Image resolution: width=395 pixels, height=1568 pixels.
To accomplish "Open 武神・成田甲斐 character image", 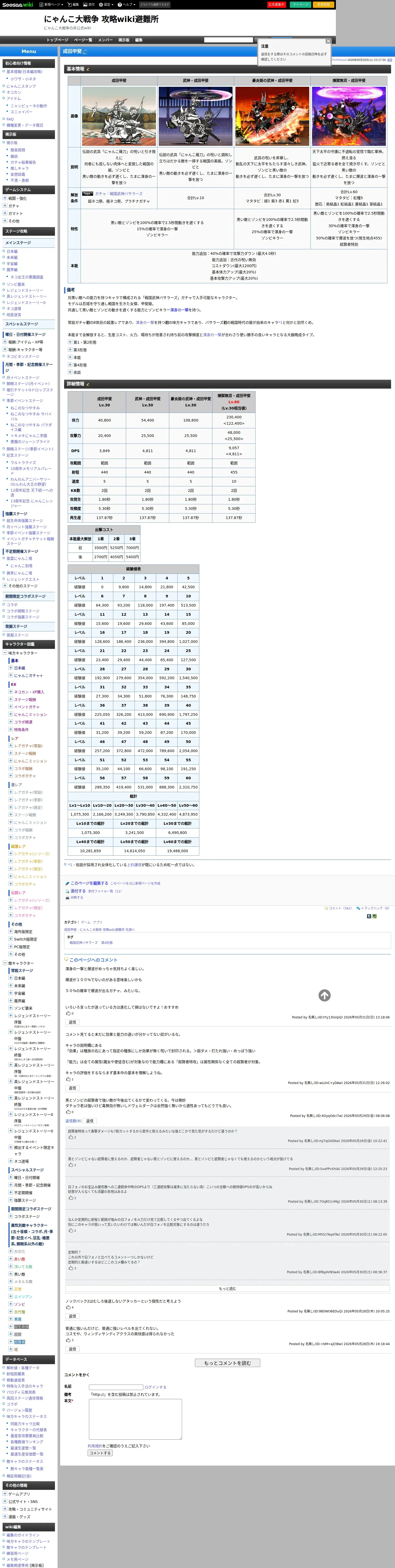I will 195,116.
